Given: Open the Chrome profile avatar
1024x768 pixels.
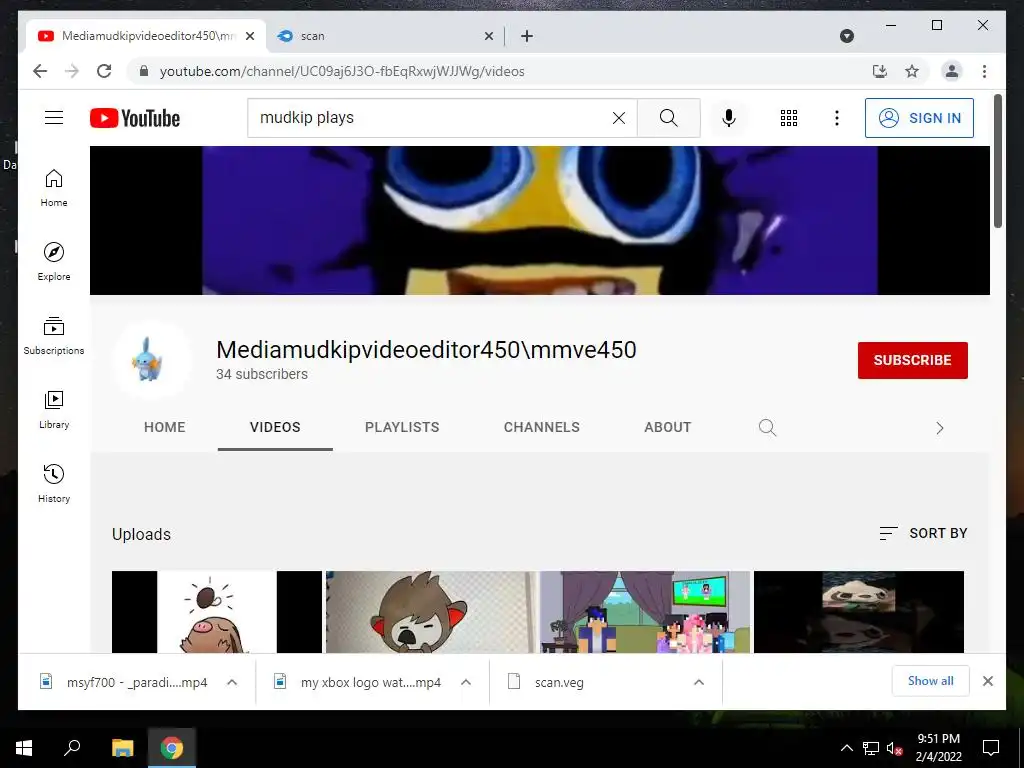Looking at the screenshot, I should (x=952, y=71).
